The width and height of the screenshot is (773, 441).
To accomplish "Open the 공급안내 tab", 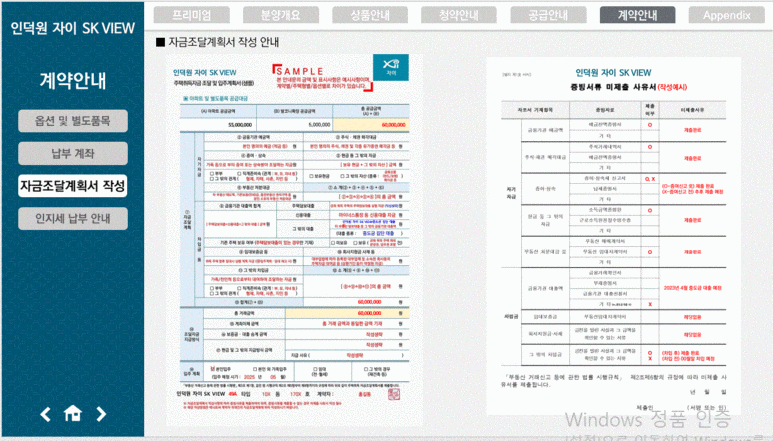I will [548, 15].
